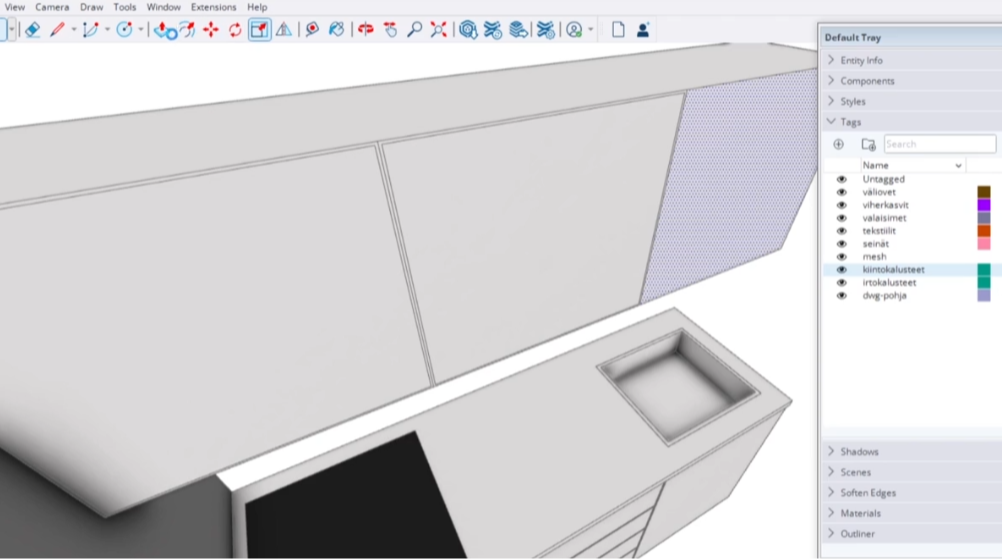Select the dwg-pohja tag name
Screen dimensions: 1002x559
click(x=884, y=296)
